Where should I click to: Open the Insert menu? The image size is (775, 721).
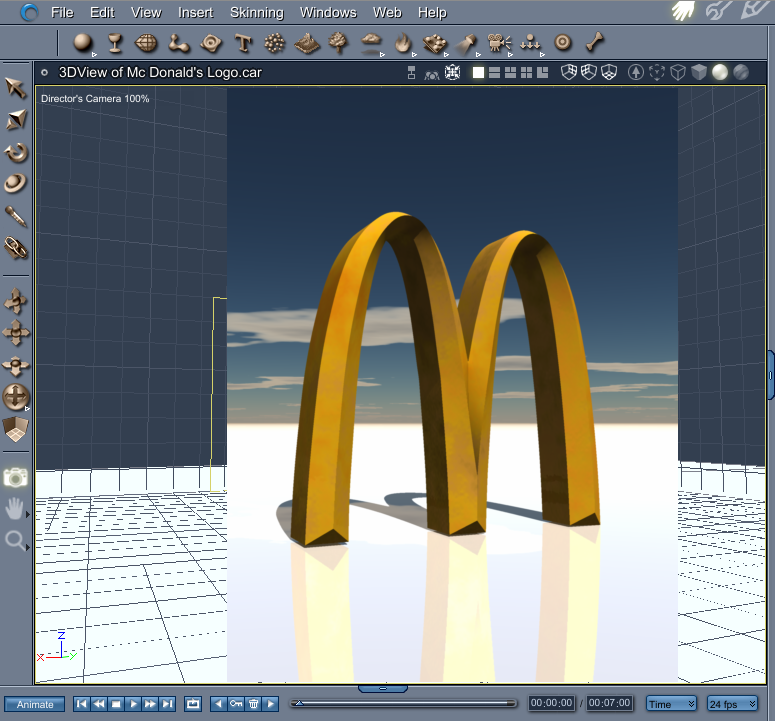196,12
